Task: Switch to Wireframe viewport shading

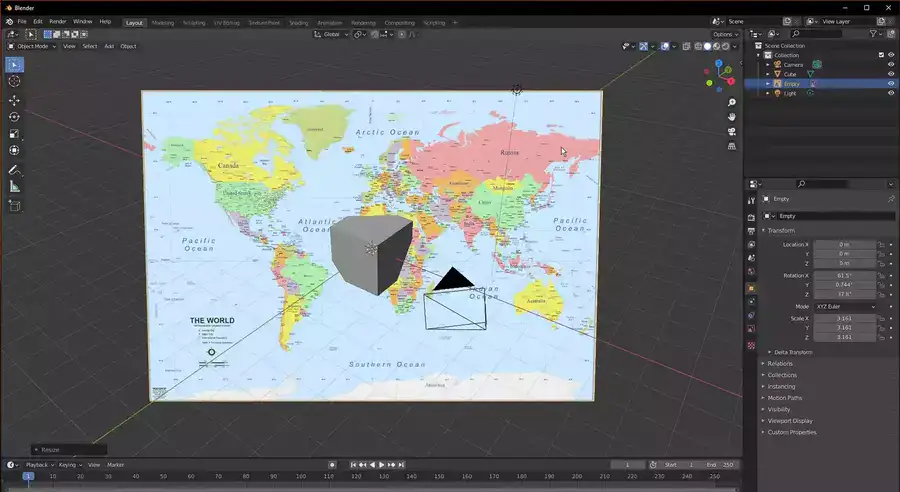Action: [698, 47]
